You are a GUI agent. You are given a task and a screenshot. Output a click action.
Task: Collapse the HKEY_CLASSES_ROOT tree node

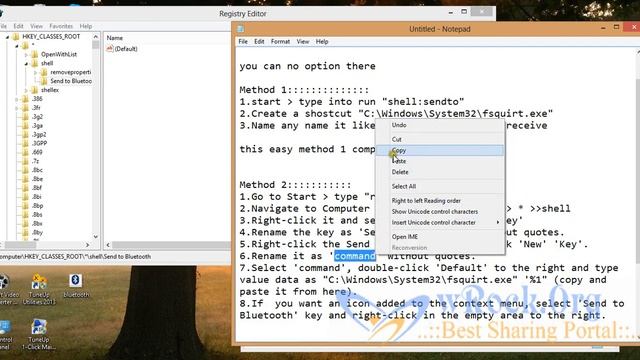tap(7, 37)
